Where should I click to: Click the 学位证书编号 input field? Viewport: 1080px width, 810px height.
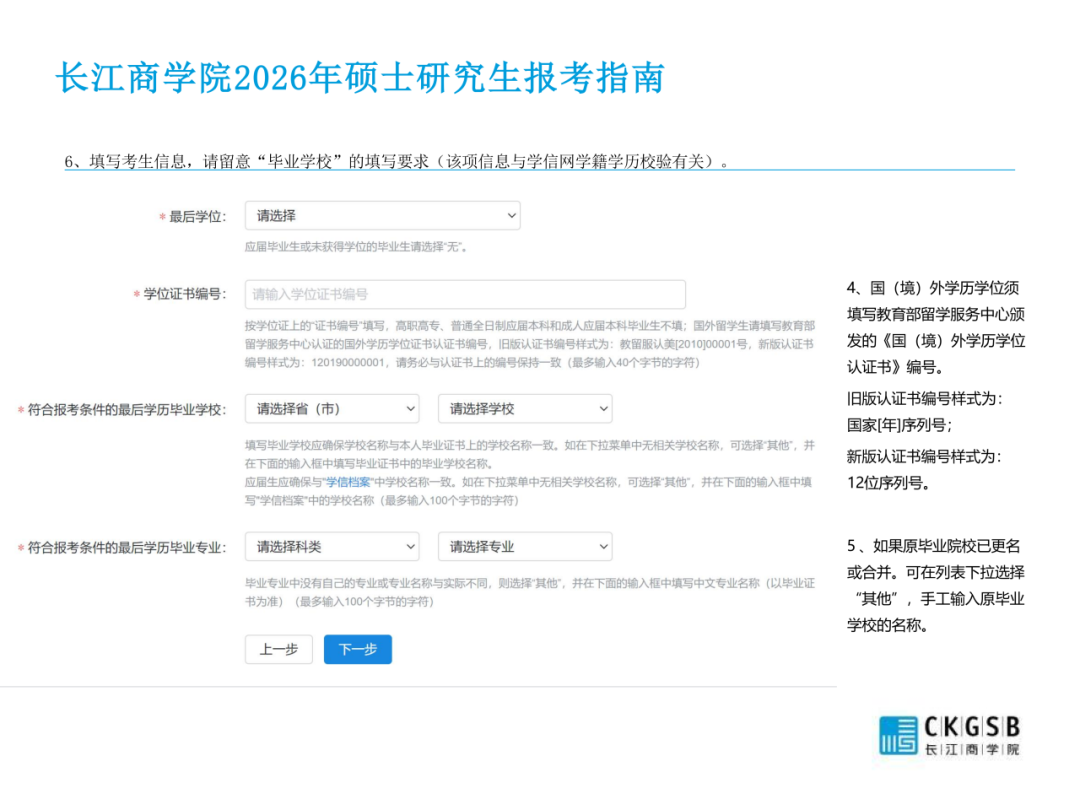point(465,294)
